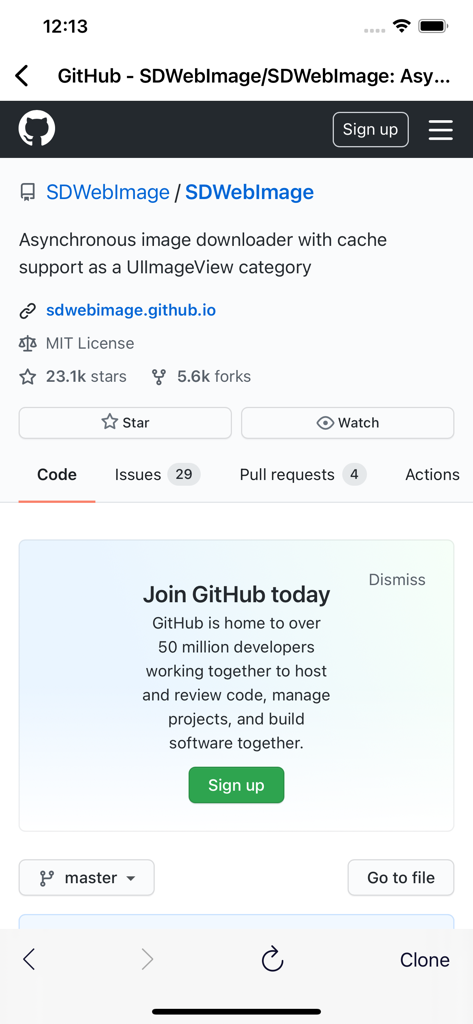Switch to the Issues tab
The width and height of the screenshot is (473, 1024).
pyautogui.click(x=157, y=475)
